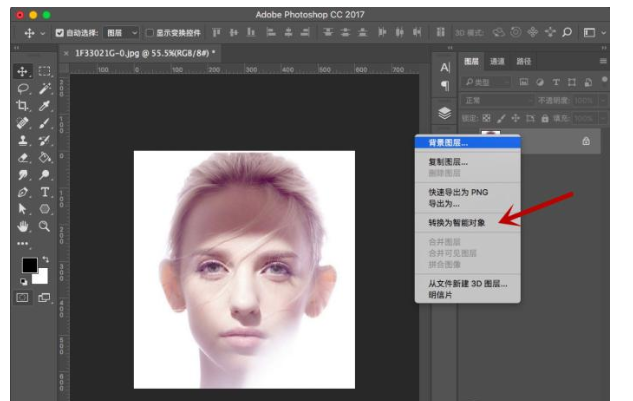Select the Magic Wand tool
633x401 pixels.
(45, 89)
